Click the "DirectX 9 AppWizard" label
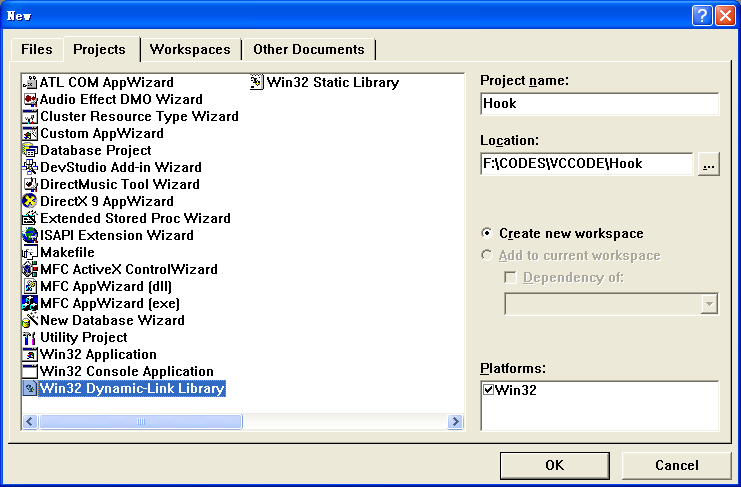The height and width of the screenshot is (487, 741). point(107,201)
